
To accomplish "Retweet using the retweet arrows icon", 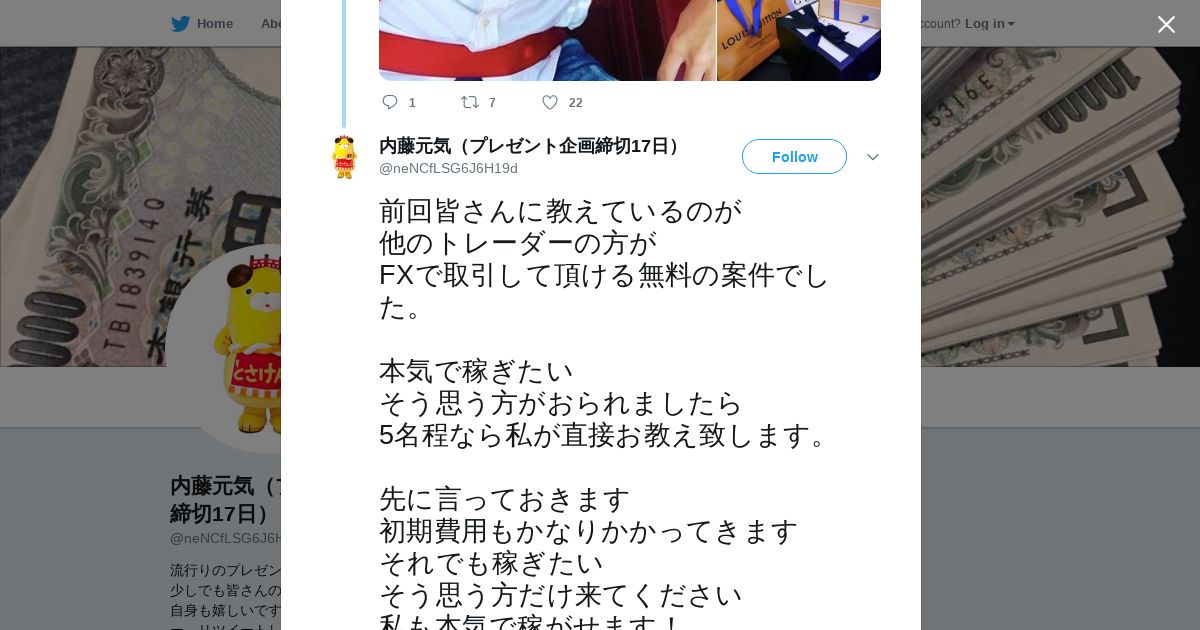I will 469,102.
